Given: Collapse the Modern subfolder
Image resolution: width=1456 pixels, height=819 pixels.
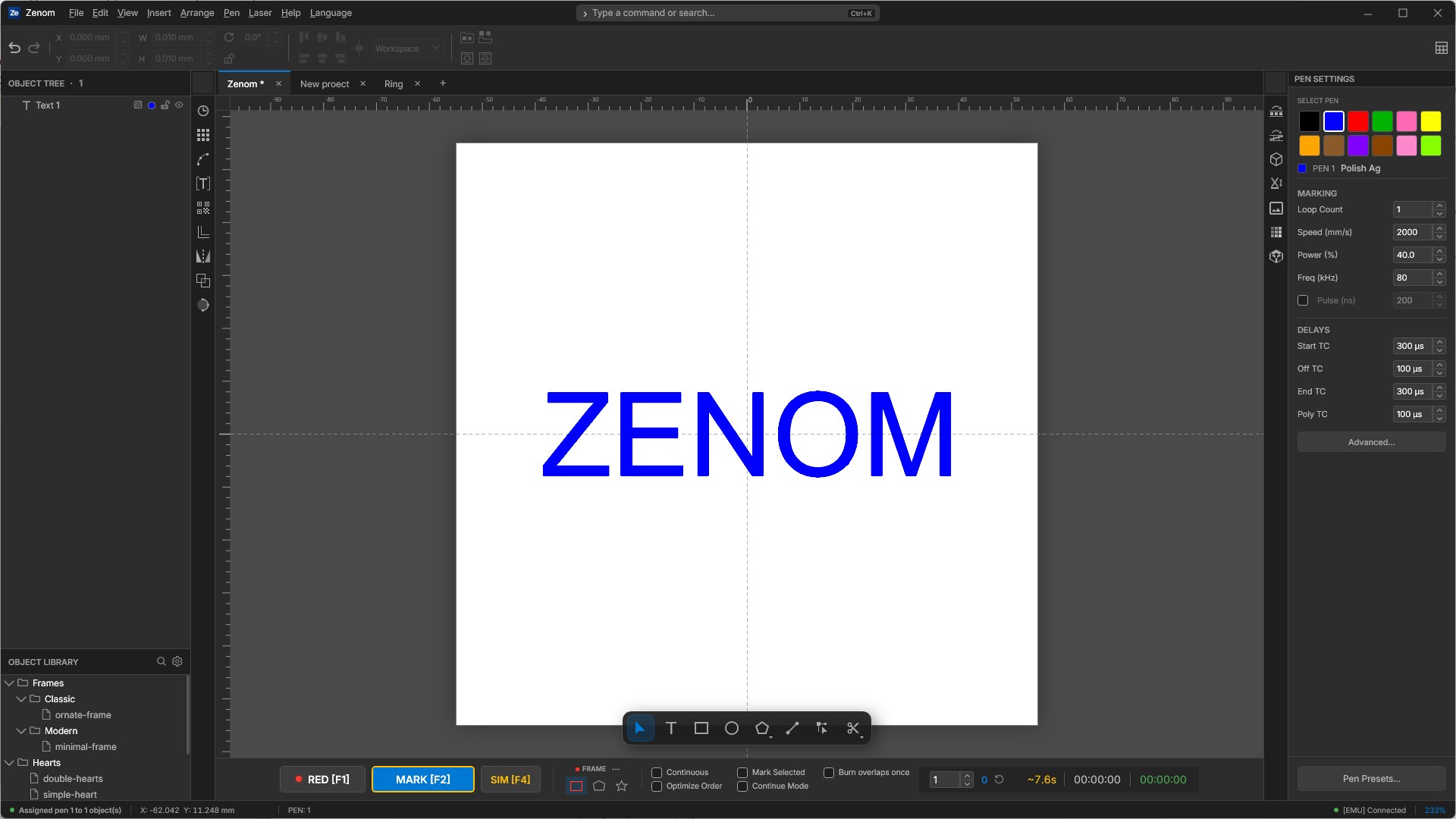Looking at the screenshot, I should [21, 731].
